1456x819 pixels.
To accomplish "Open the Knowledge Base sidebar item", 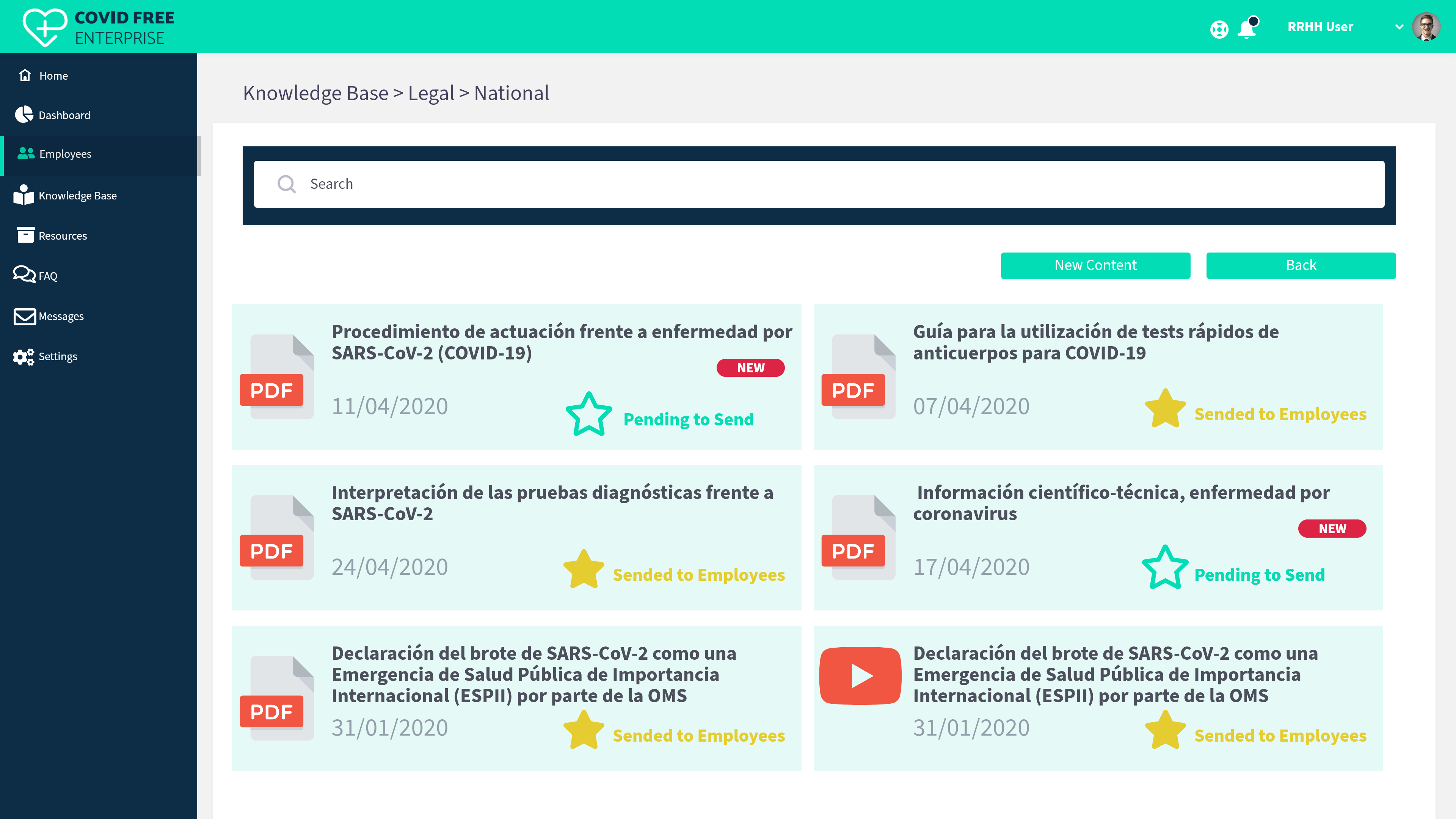I will click(x=77, y=196).
